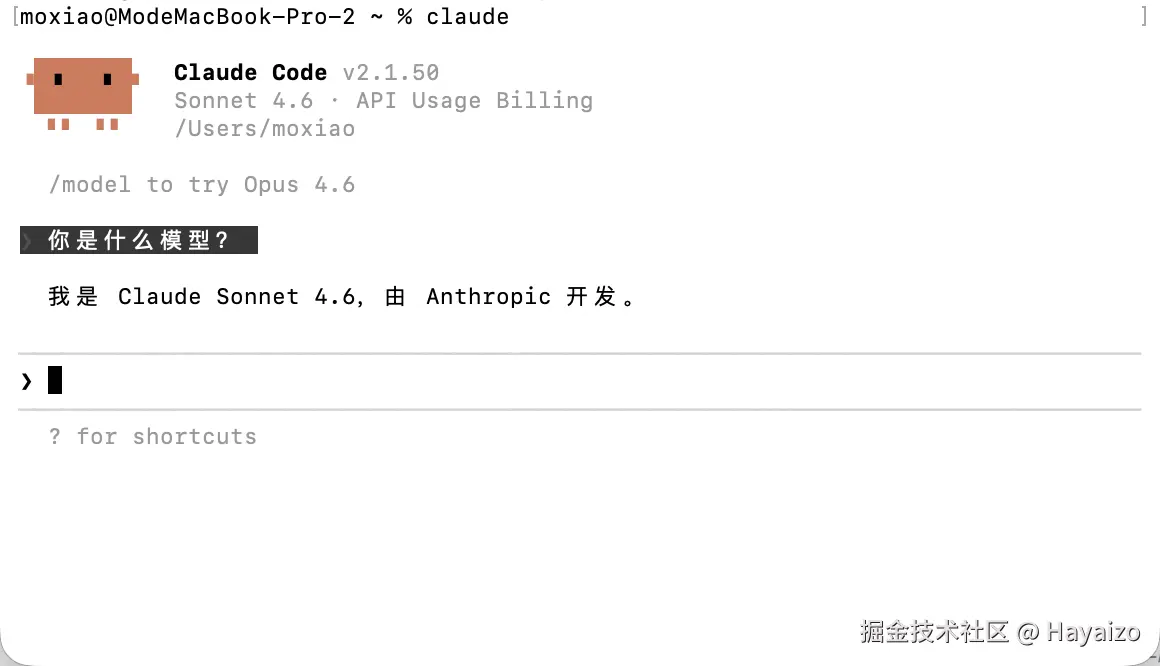Click the highlighted question 你是什么模型？
Viewport: 1160px width, 666px height.
coord(139,240)
